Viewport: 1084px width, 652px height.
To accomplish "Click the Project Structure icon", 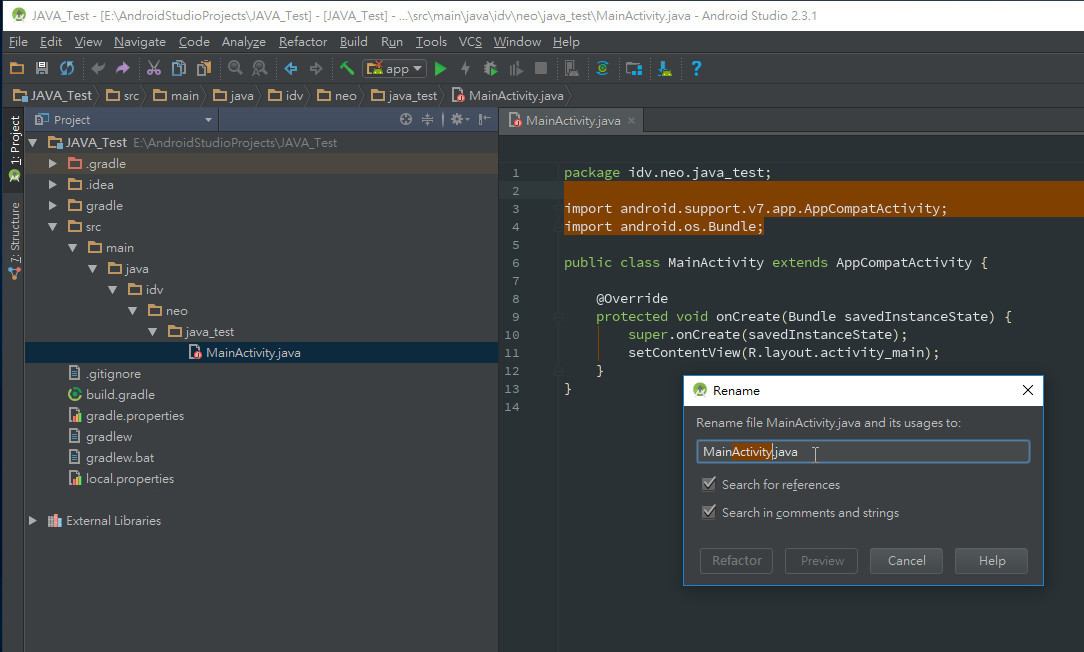I will tap(634, 68).
